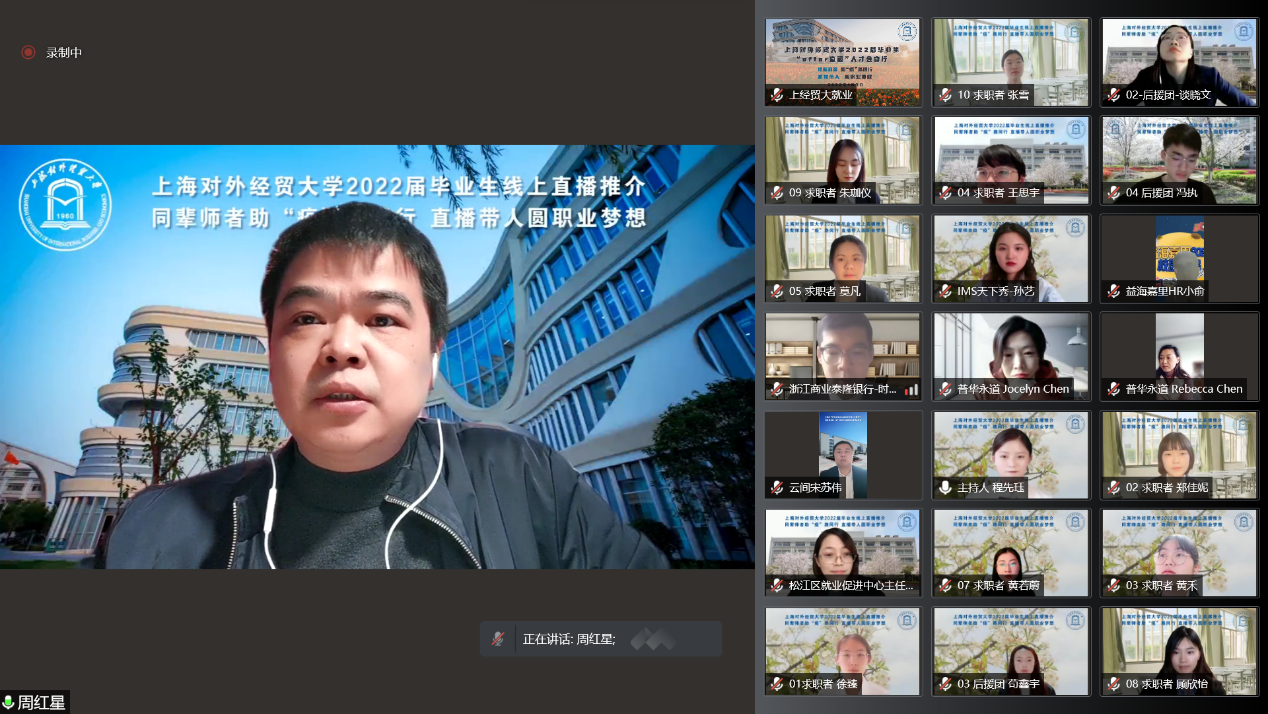1268x714 pixels.
Task: Click muted mic icon for 08 求职者 顾欣怡
Action: [1113, 684]
